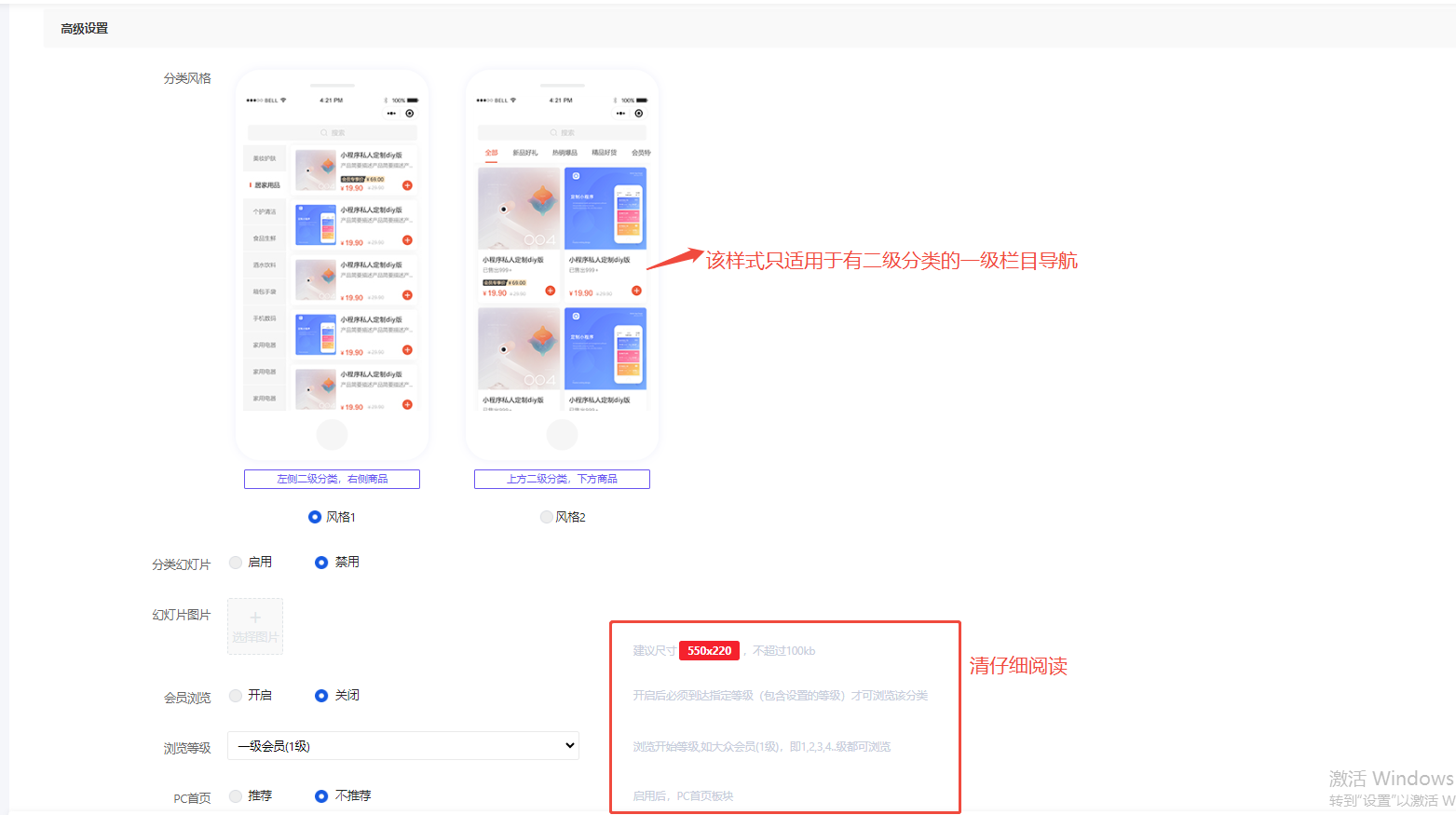Choose 推荐 for PC首页

click(236, 796)
